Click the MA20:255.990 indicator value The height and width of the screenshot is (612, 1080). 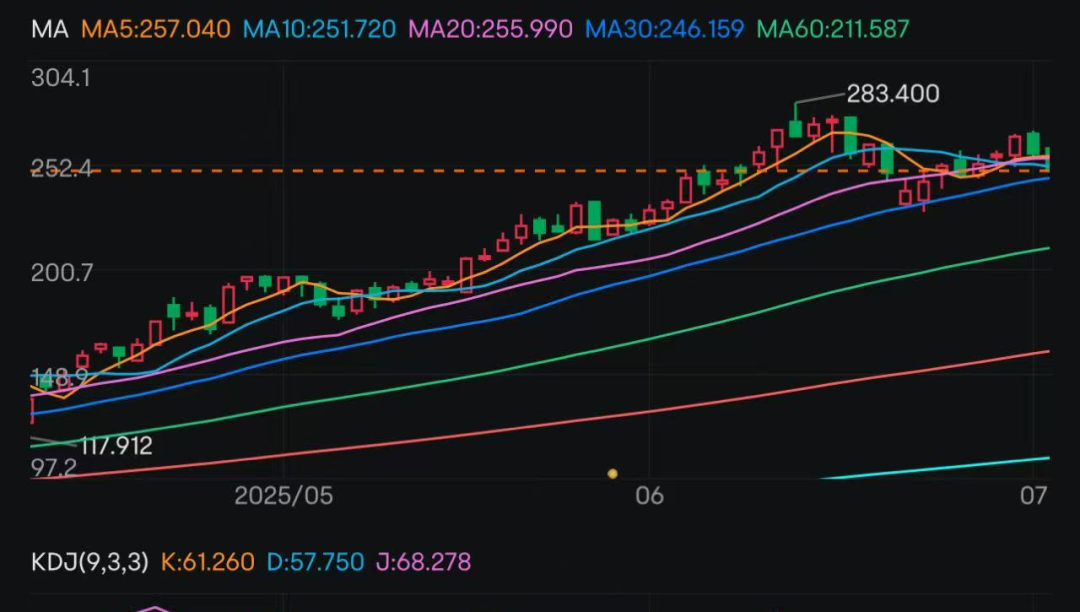click(x=490, y=29)
